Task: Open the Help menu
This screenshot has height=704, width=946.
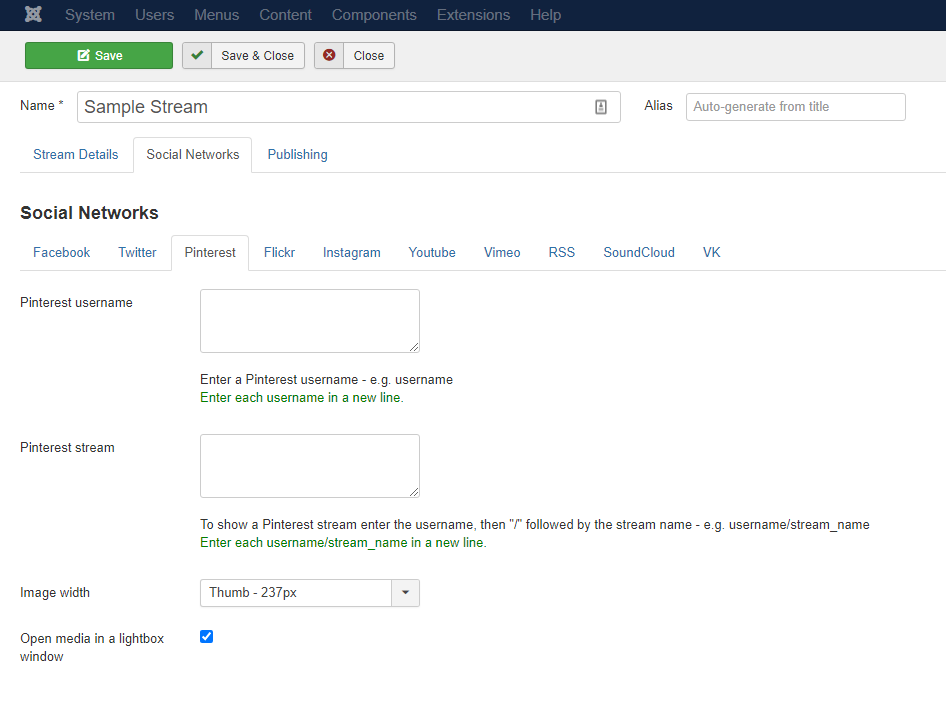Action: 545,15
